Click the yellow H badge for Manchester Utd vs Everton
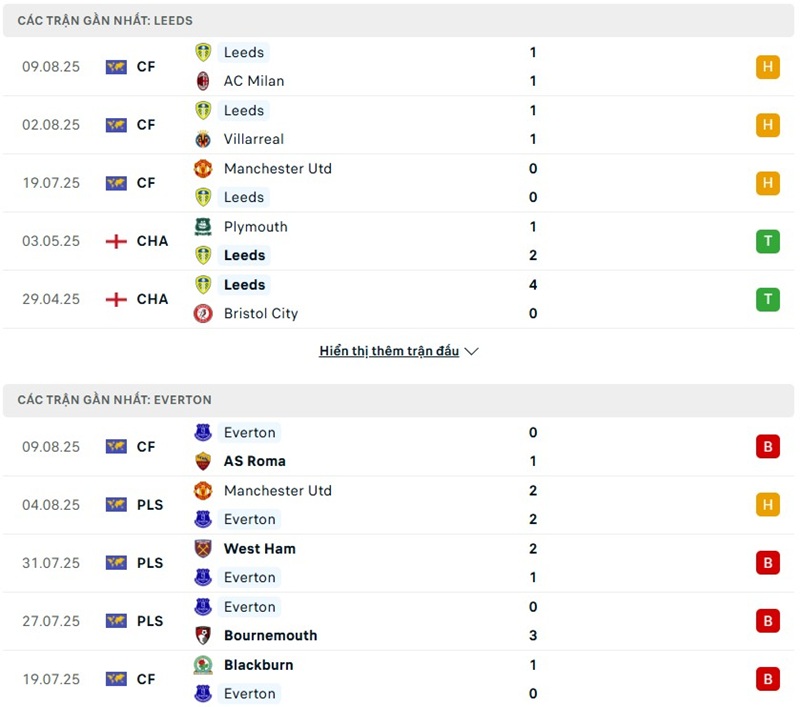Viewport: 800px width, 707px height. pos(767,505)
